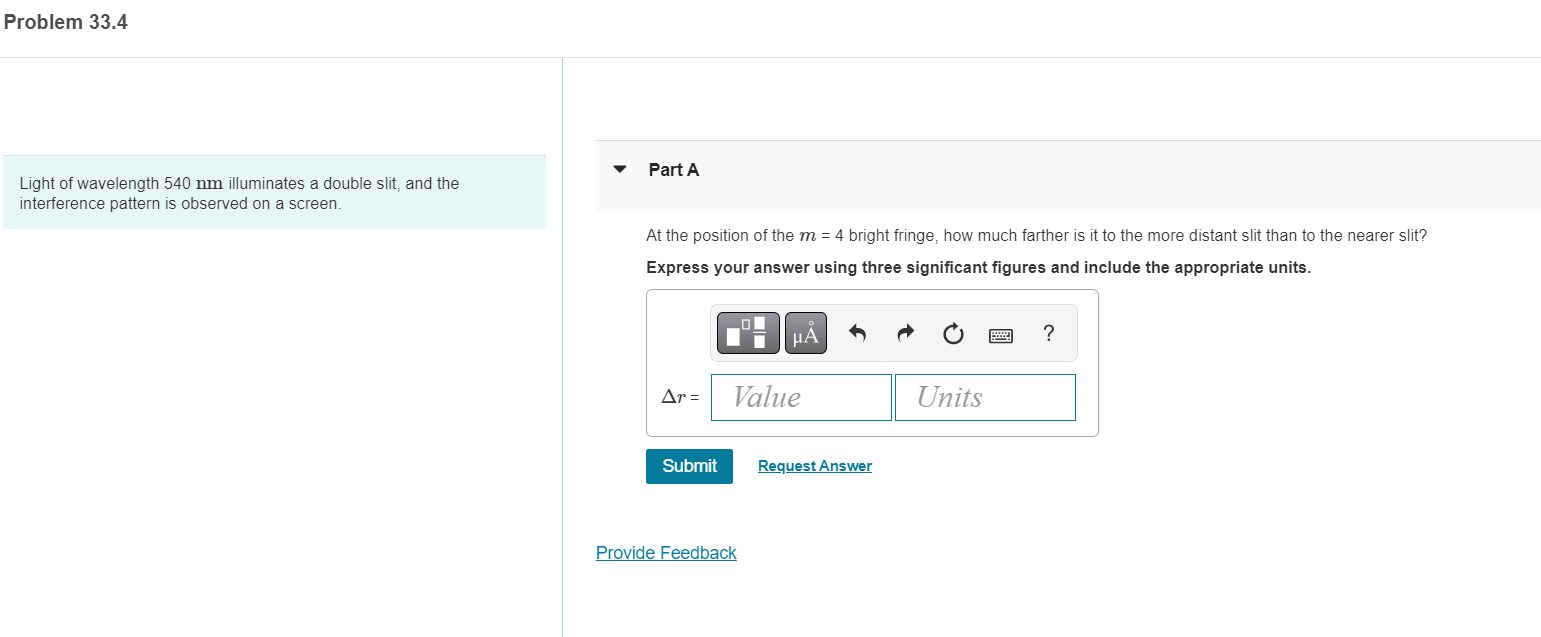The height and width of the screenshot is (637, 1541).
Task: Open the Provide Feedback link
Action: coord(665,552)
